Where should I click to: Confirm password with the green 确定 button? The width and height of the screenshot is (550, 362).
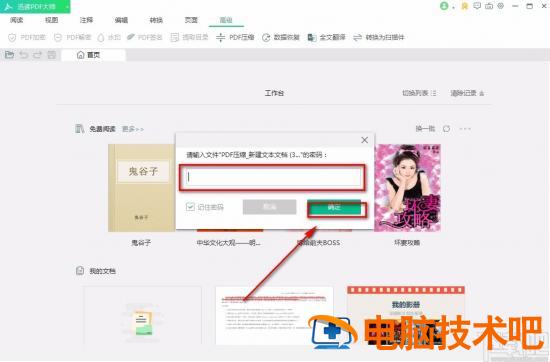click(334, 207)
